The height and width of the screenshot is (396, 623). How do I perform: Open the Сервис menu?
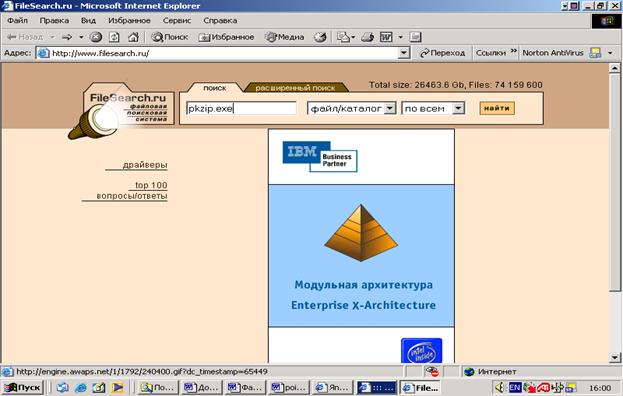point(177,20)
